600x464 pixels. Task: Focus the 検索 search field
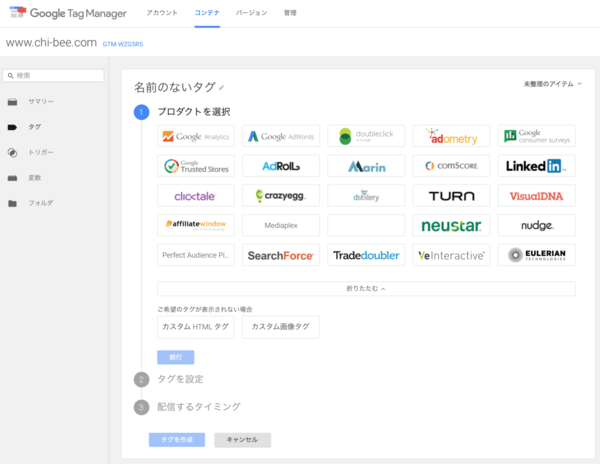53,75
